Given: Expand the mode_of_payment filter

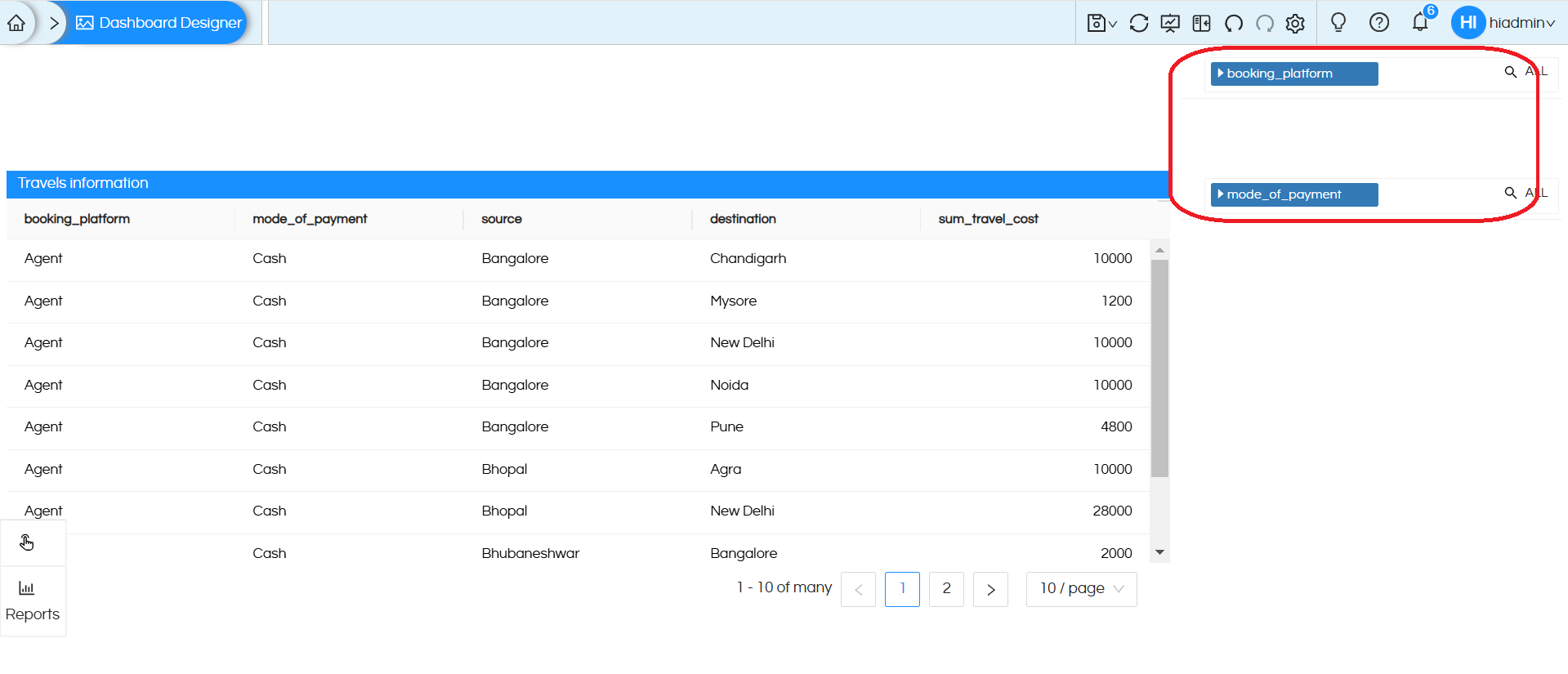Looking at the screenshot, I should (1294, 194).
